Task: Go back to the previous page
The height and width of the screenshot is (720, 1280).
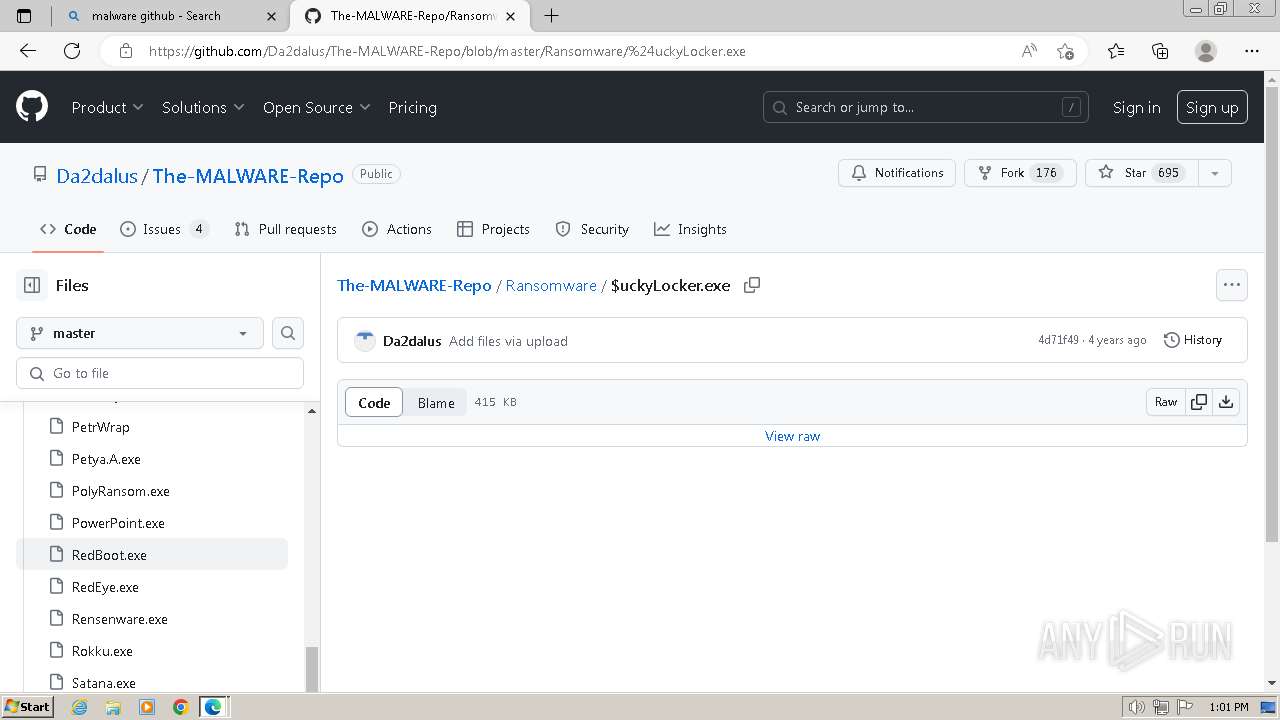Action: [28, 51]
